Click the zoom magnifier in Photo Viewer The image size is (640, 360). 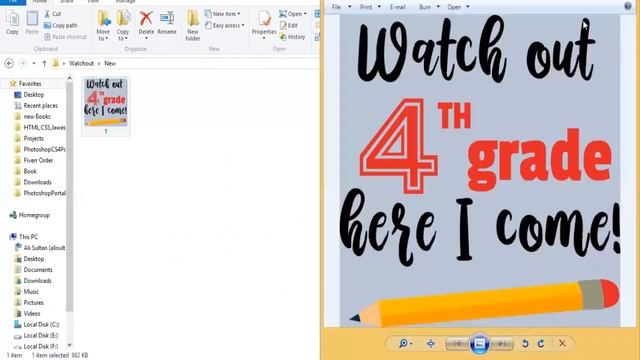pos(405,343)
